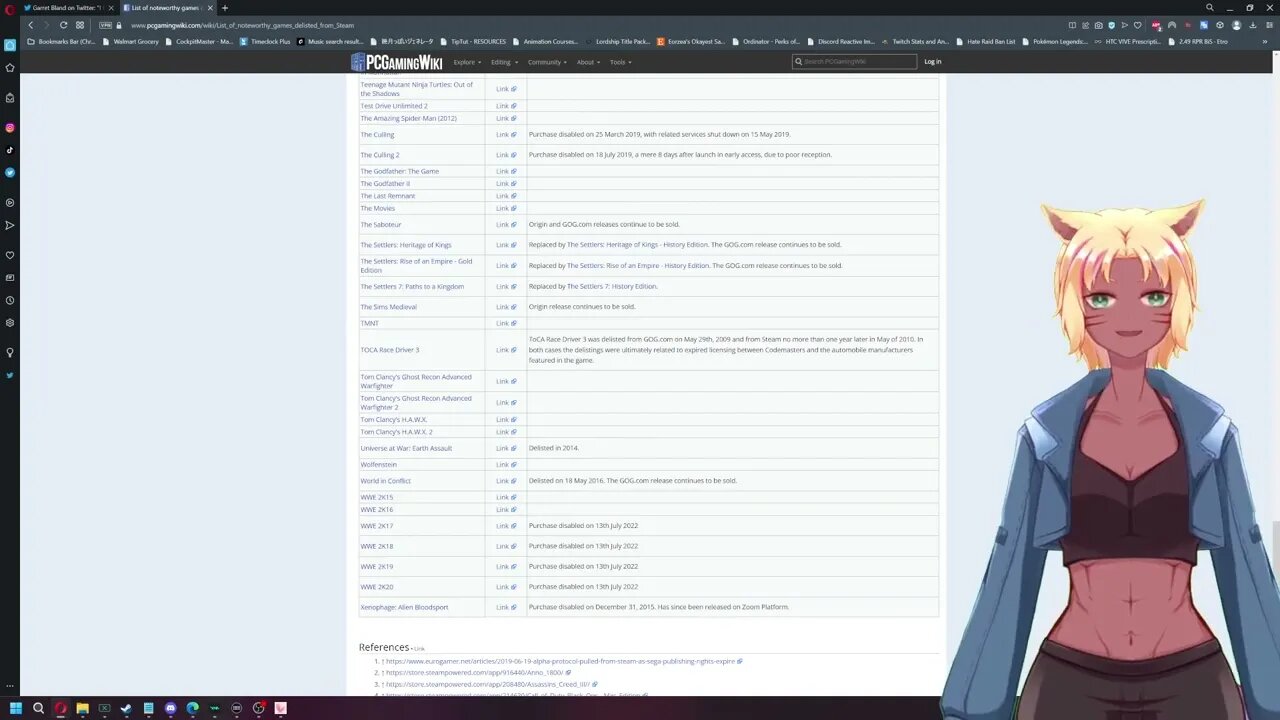Open File Explorer from the taskbar

82,708
